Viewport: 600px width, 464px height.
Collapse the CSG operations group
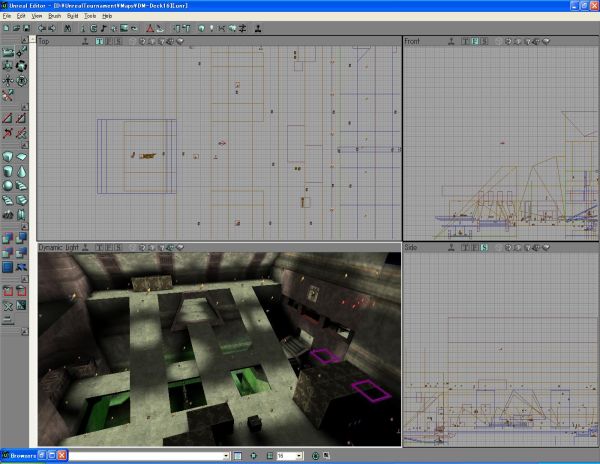pyautogui.click(x=24, y=226)
